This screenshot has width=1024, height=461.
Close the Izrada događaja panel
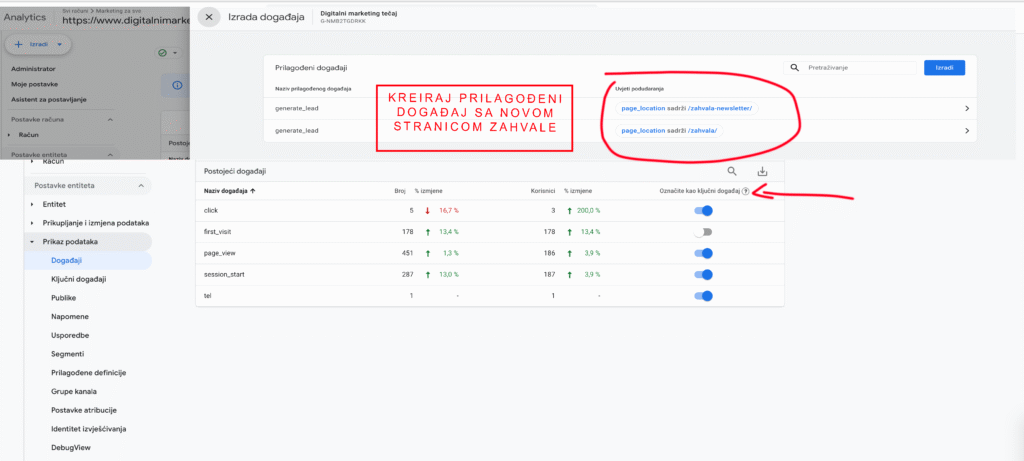(x=208, y=17)
